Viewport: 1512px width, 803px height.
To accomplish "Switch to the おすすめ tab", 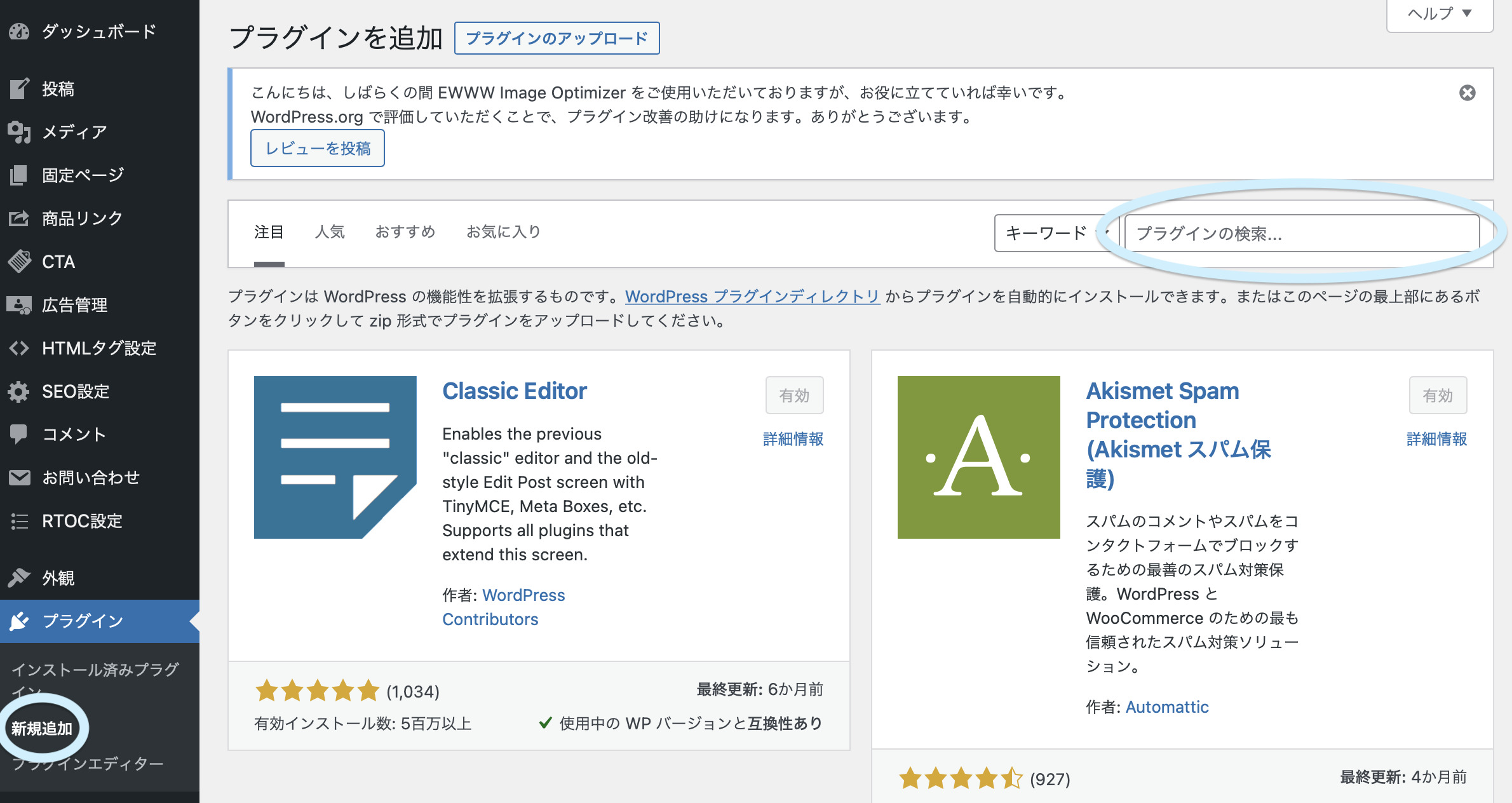I will [x=405, y=232].
